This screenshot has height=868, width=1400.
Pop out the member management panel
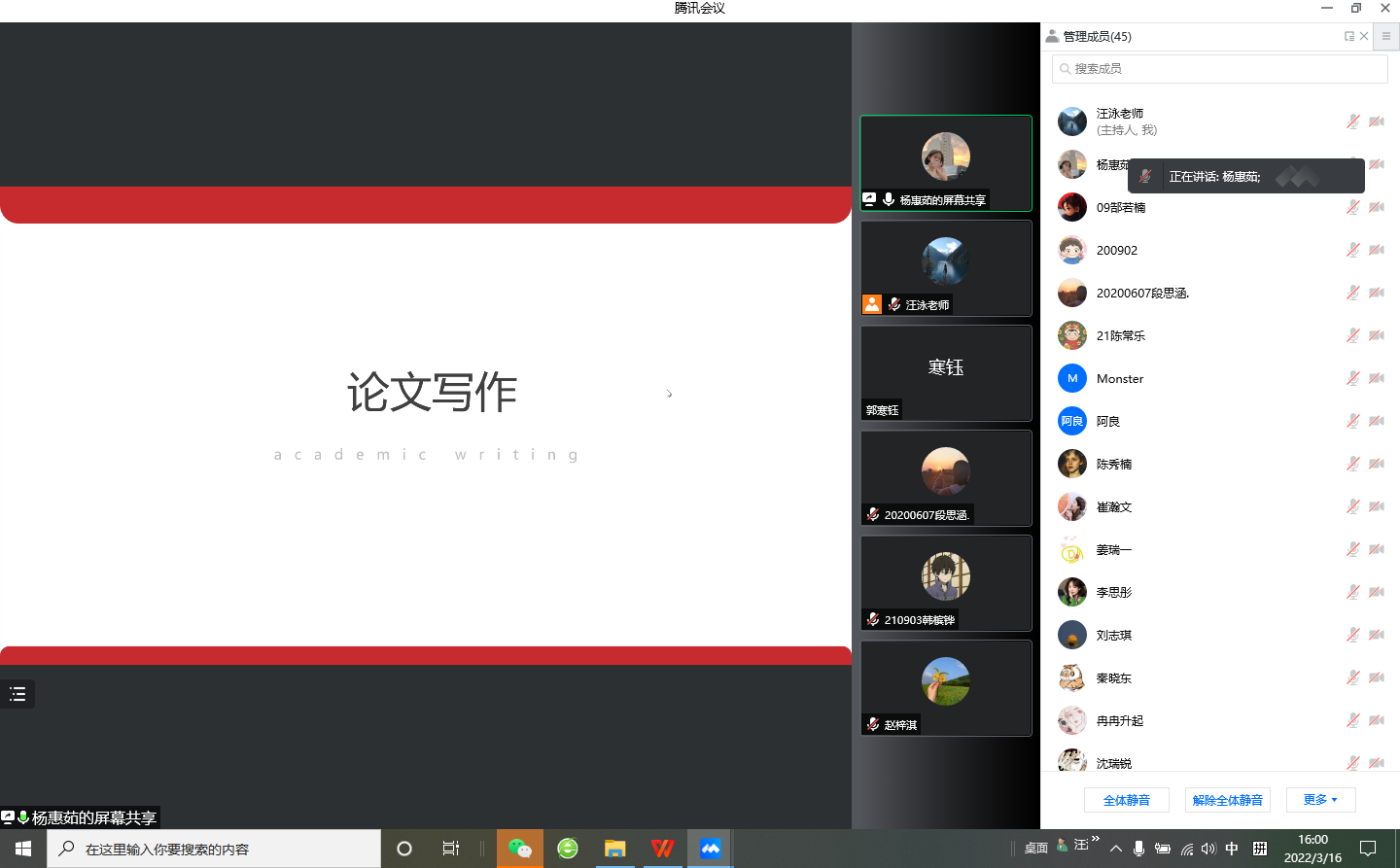1348,36
